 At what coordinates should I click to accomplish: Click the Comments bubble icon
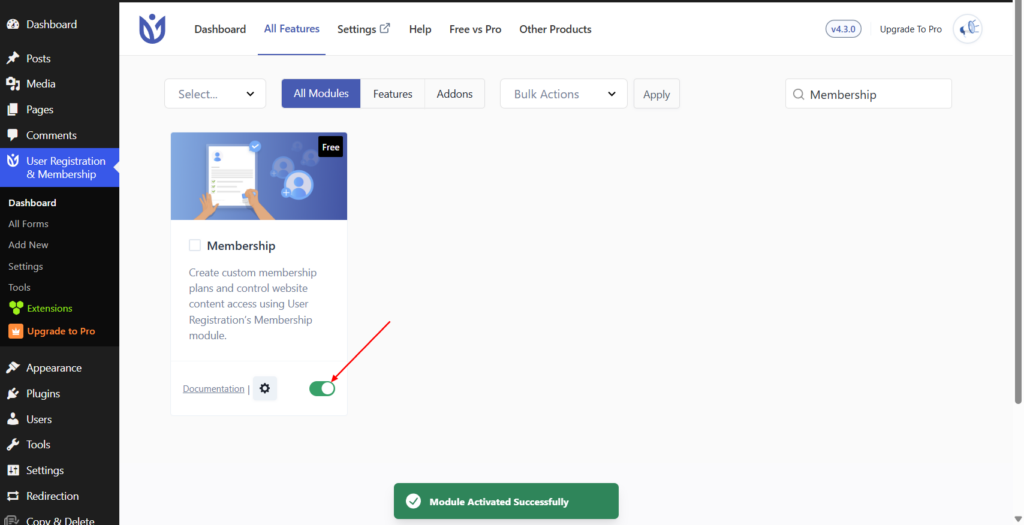tap(12, 135)
